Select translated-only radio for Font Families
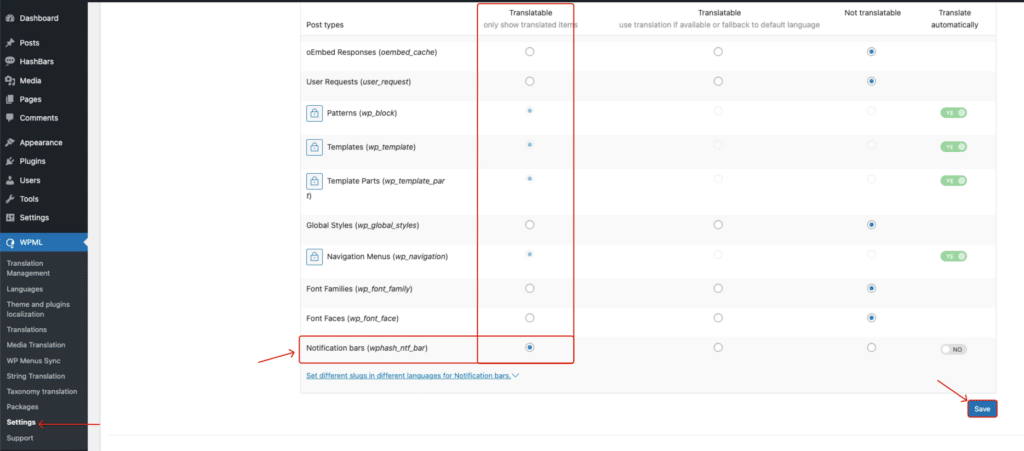1024x451 pixels. point(530,288)
